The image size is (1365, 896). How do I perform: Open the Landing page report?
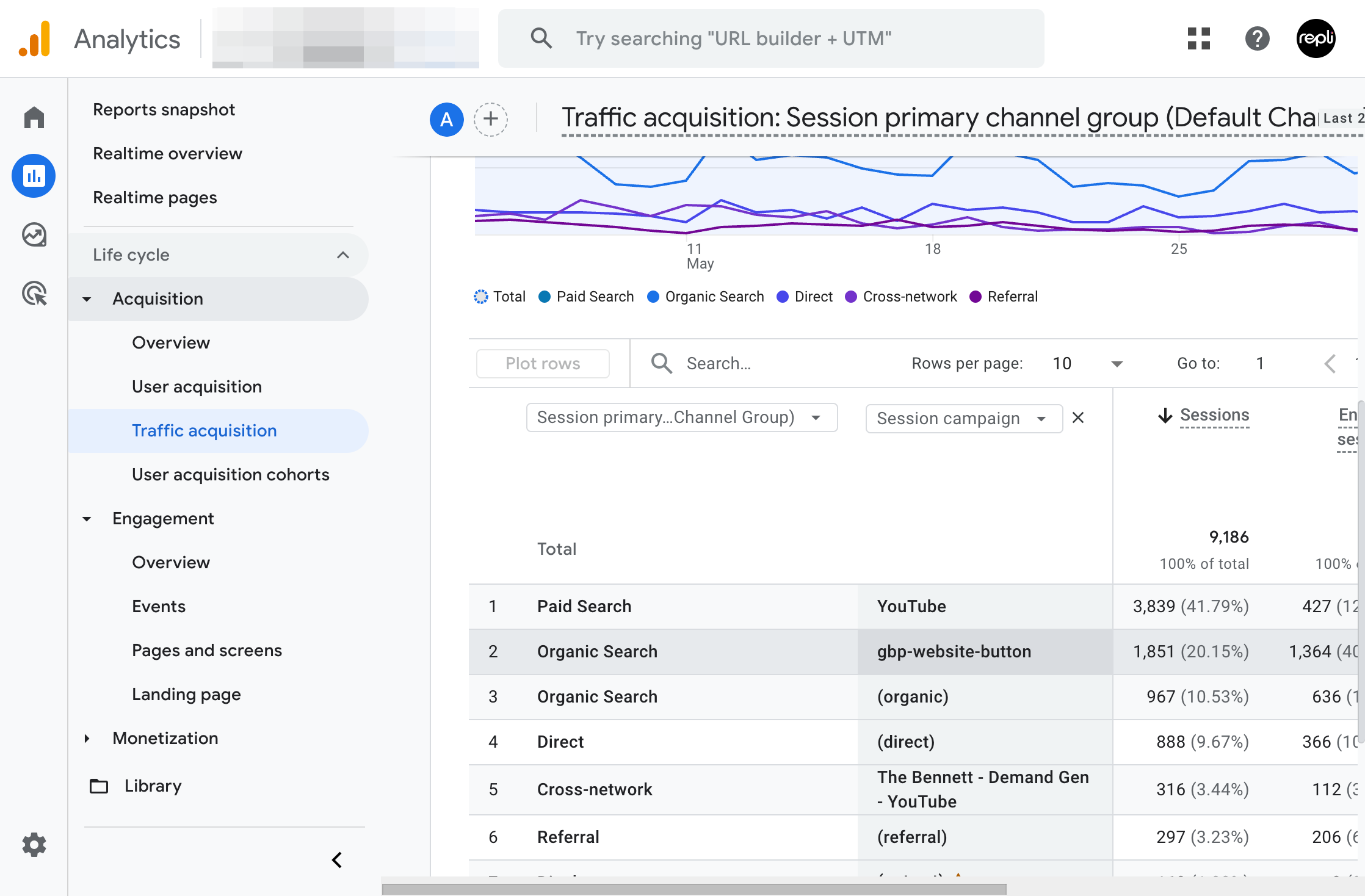coord(186,694)
